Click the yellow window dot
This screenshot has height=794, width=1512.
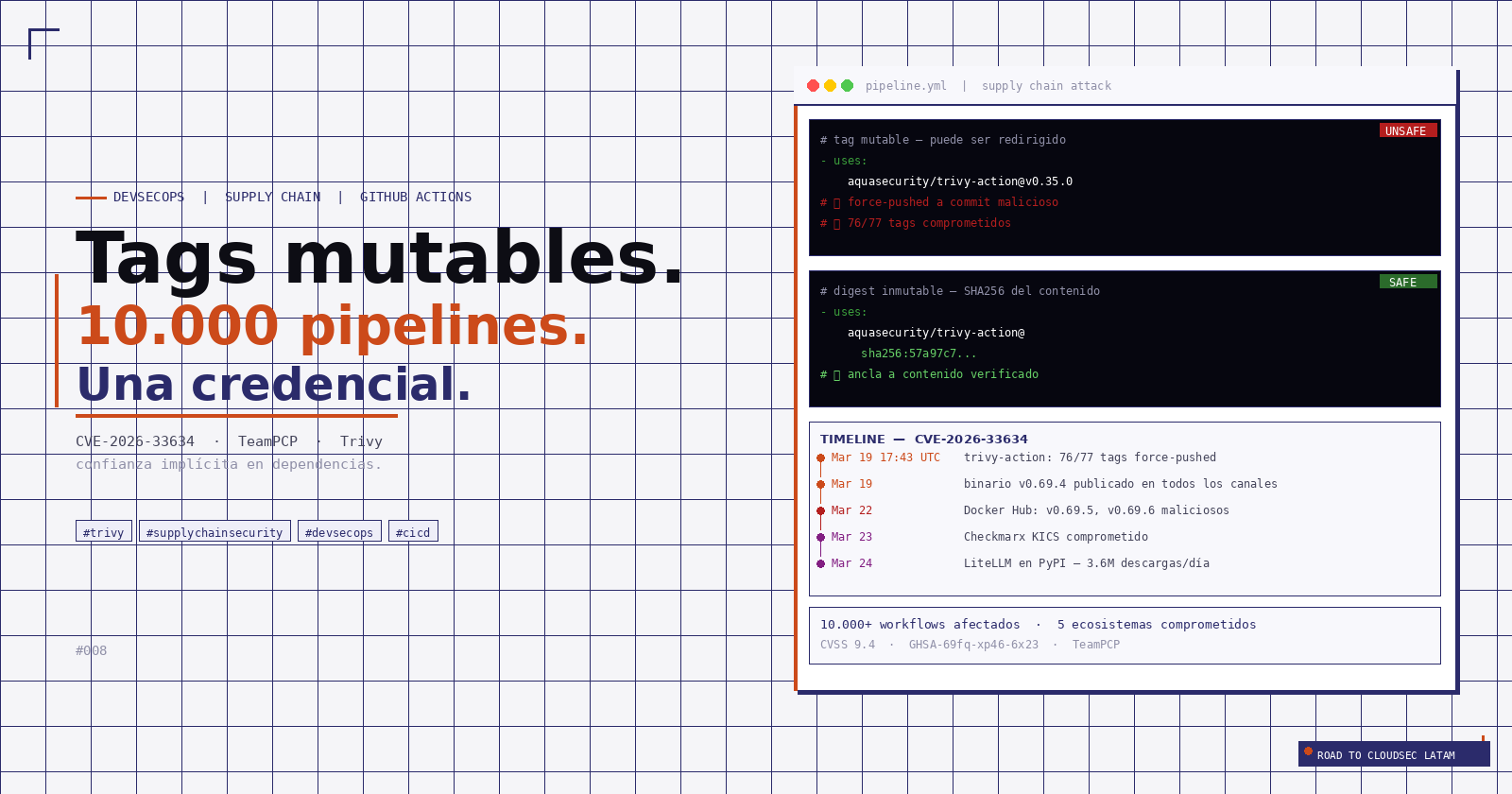(830, 86)
